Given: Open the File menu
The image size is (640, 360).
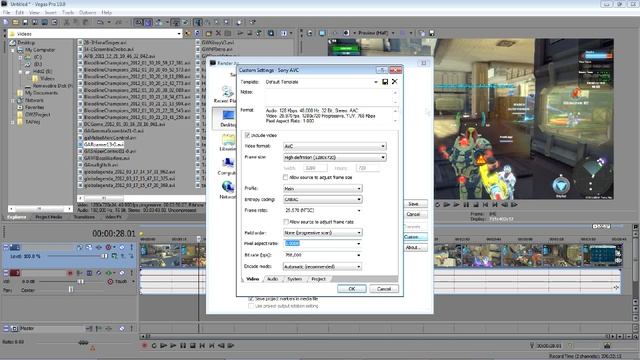Looking at the screenshot, I should click(x=7, y=13).
